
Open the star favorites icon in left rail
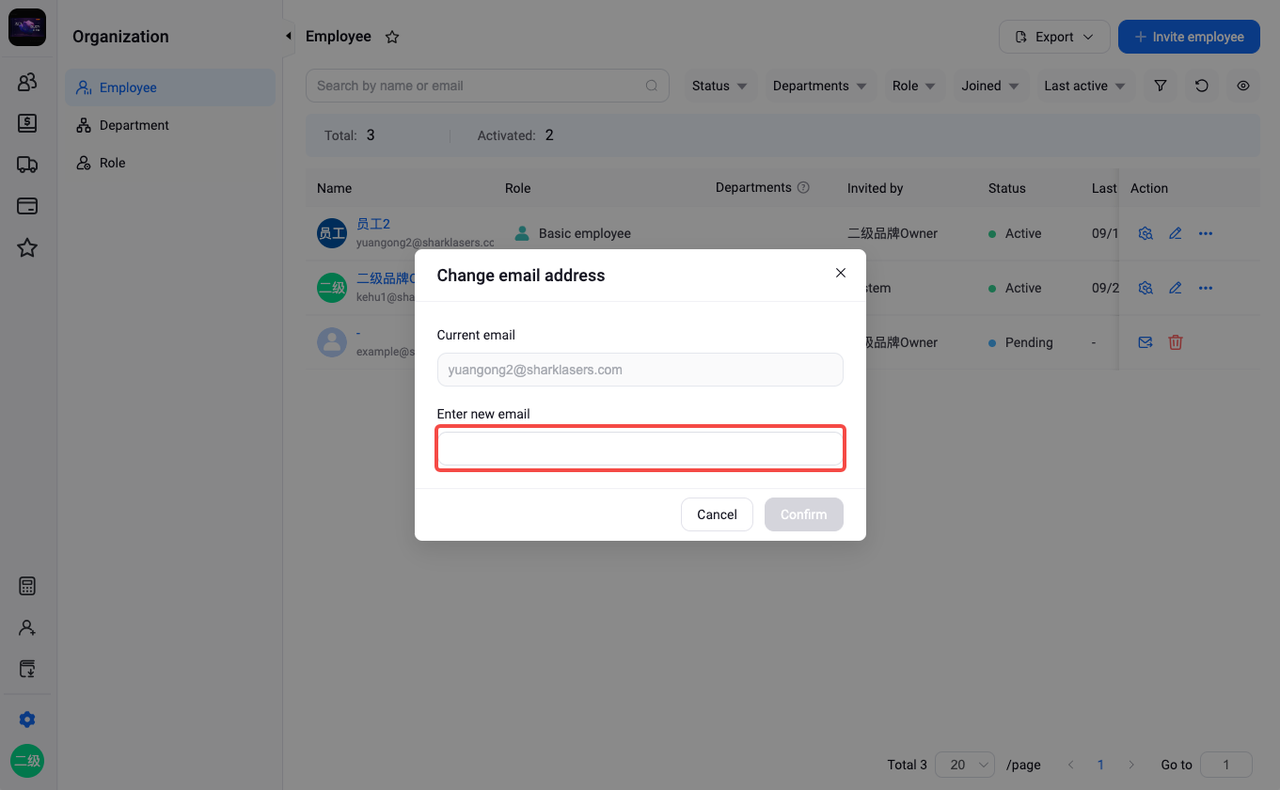[x=27, y=248]
